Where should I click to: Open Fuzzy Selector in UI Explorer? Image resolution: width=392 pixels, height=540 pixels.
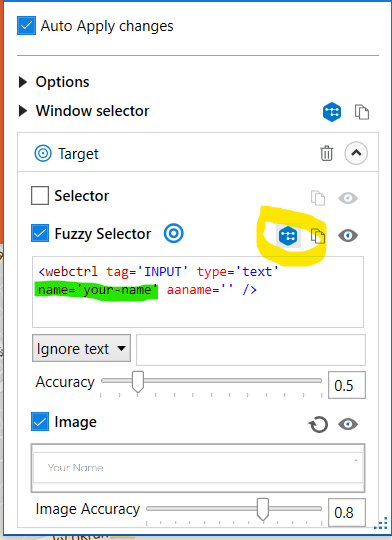[x=288, y=236]
